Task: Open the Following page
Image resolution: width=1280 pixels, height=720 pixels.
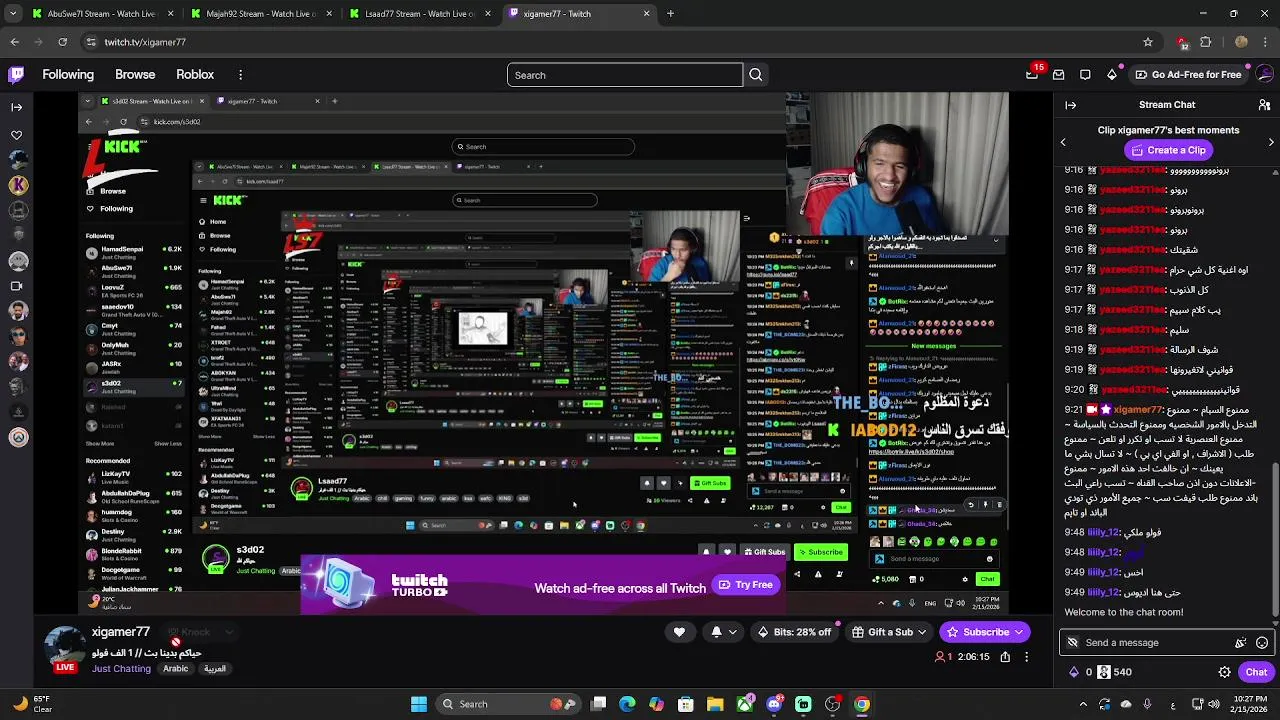Action: click(68, 75)
